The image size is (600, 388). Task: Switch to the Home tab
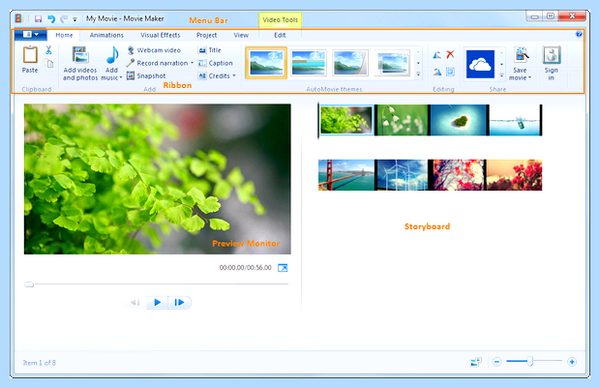tap(64, 35)
